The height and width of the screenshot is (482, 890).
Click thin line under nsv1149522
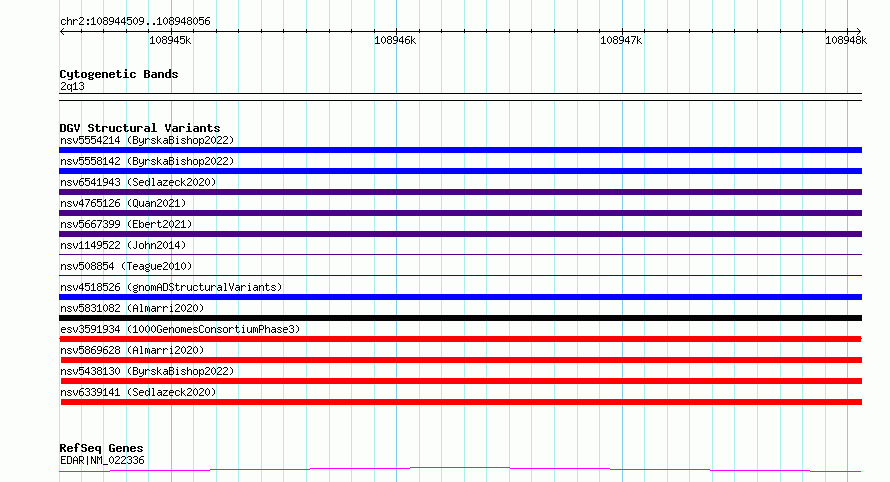click(x=460, y=254)
